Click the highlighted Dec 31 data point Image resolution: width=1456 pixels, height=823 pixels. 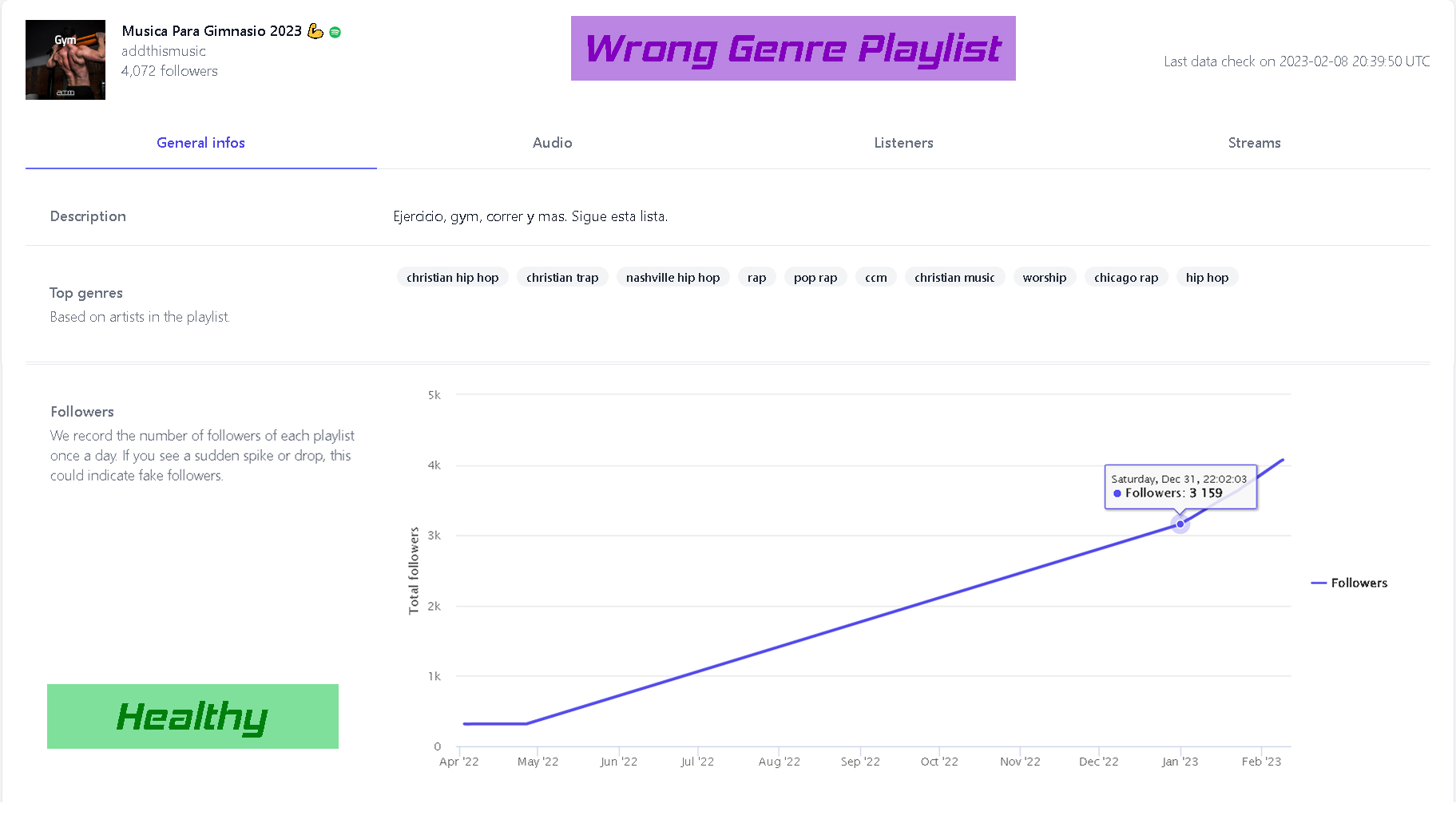pos(1180,524)
